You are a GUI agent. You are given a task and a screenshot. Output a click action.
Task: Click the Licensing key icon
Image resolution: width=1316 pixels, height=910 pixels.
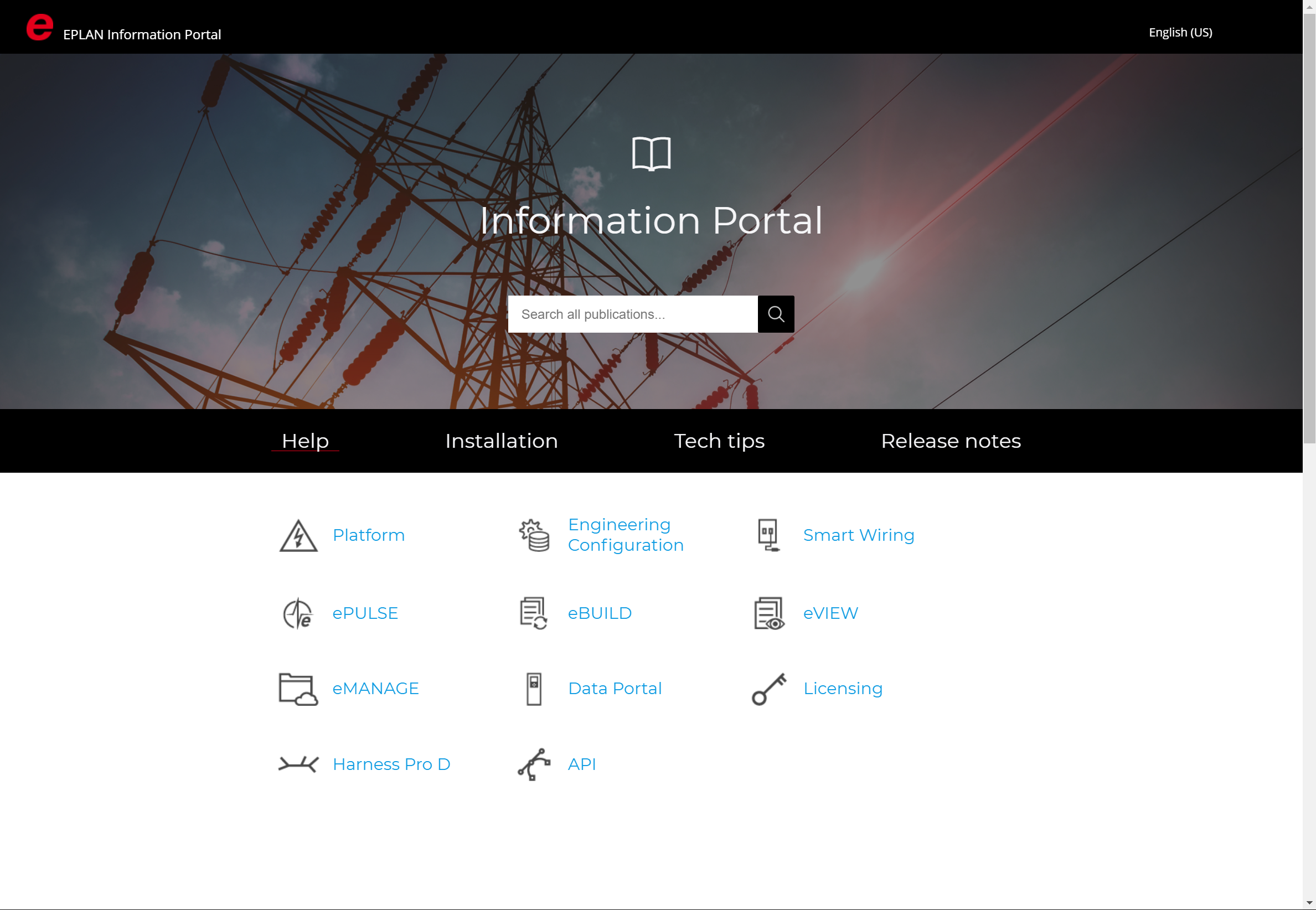point(768,689)
